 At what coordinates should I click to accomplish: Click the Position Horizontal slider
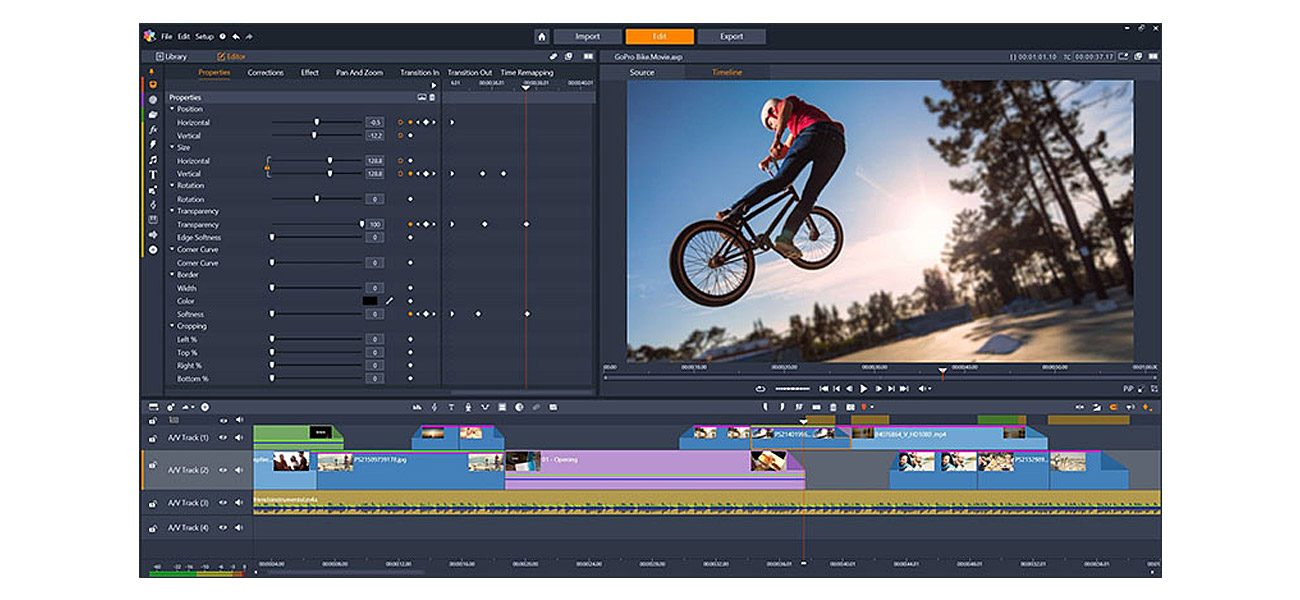point(315,122)
